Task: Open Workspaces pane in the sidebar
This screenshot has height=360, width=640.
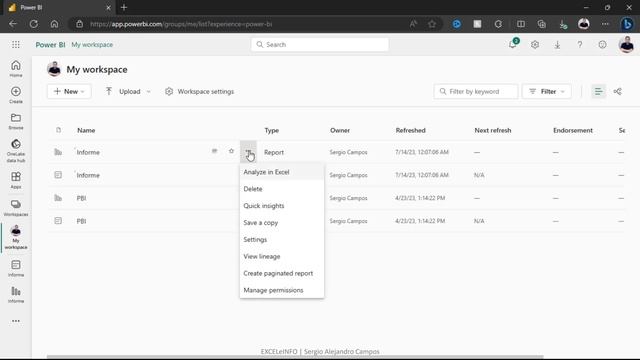Action: pos(16,207)
